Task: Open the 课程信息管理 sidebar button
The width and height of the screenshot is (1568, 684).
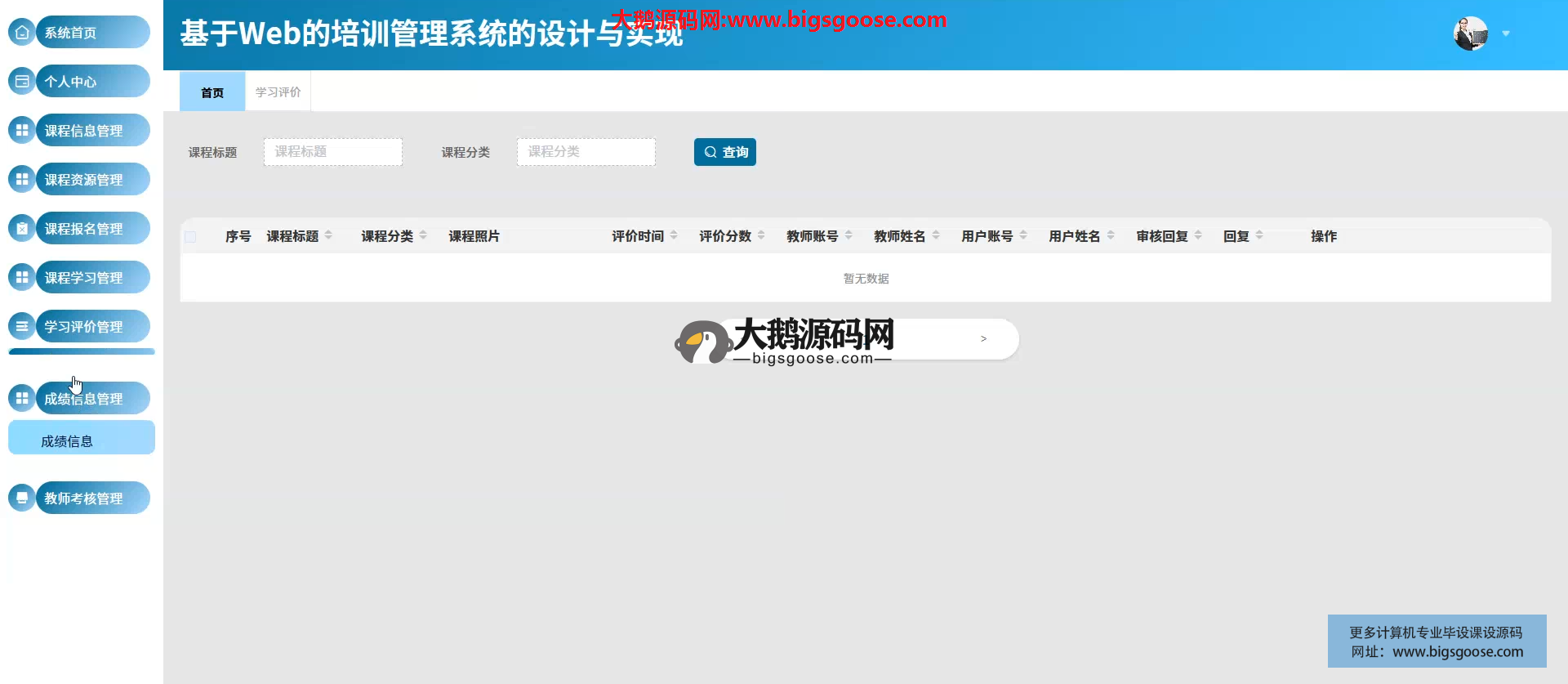Action: coord(91,131)
